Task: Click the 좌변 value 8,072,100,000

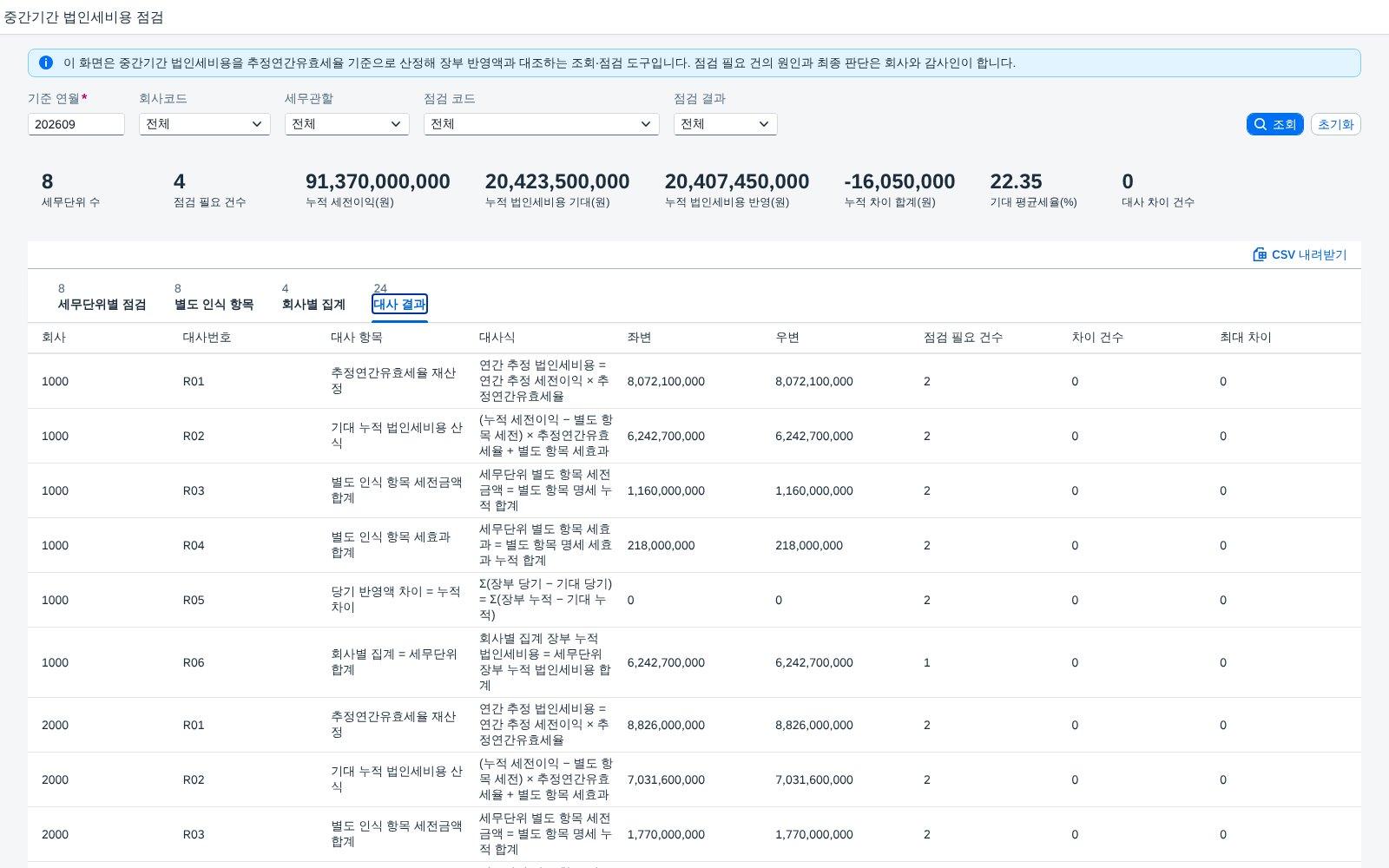Action: click(666, 381)
